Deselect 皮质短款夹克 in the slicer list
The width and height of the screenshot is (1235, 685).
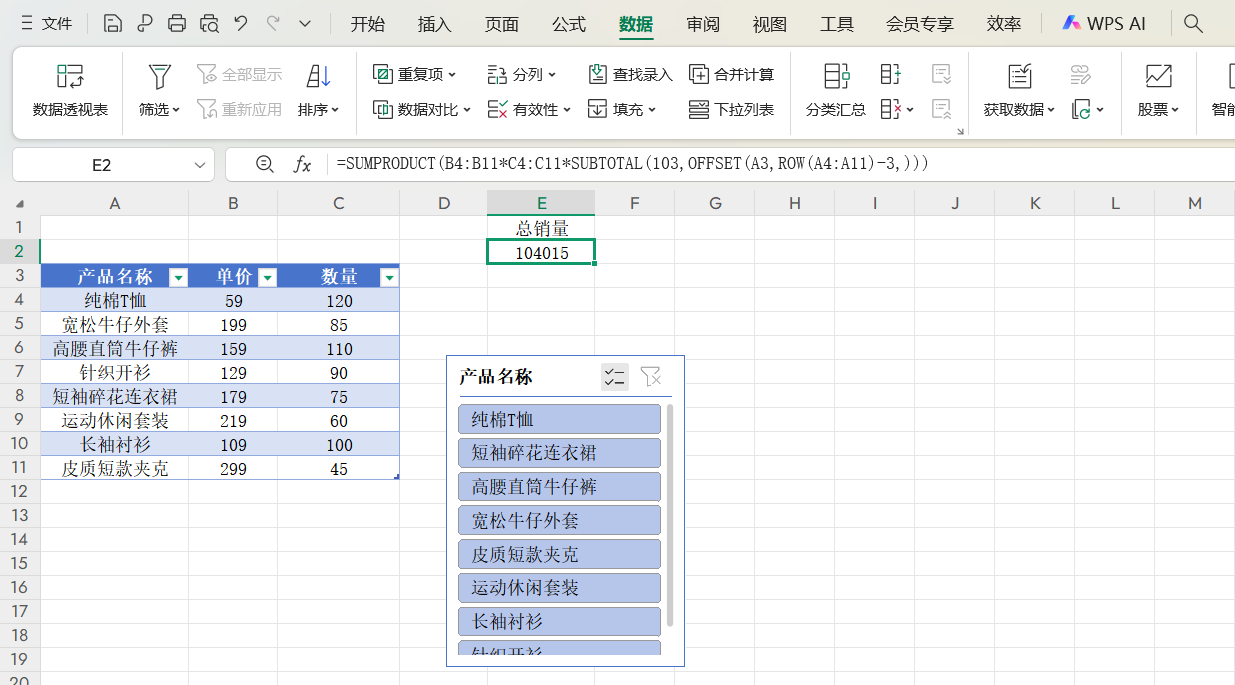(558, 553)
